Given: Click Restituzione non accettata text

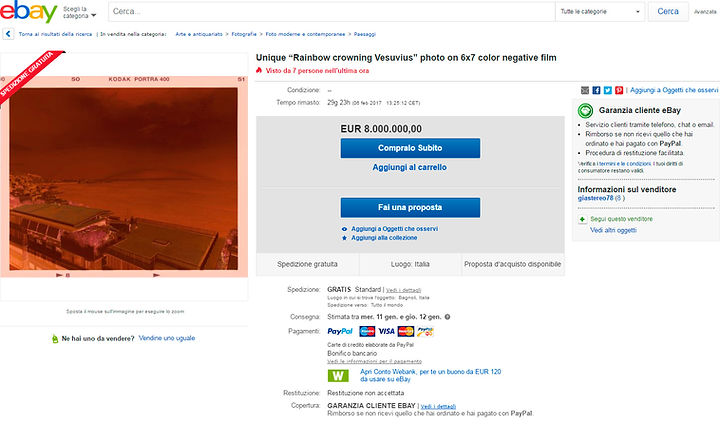Looking at the screenshot, I should tap(366, 393).
